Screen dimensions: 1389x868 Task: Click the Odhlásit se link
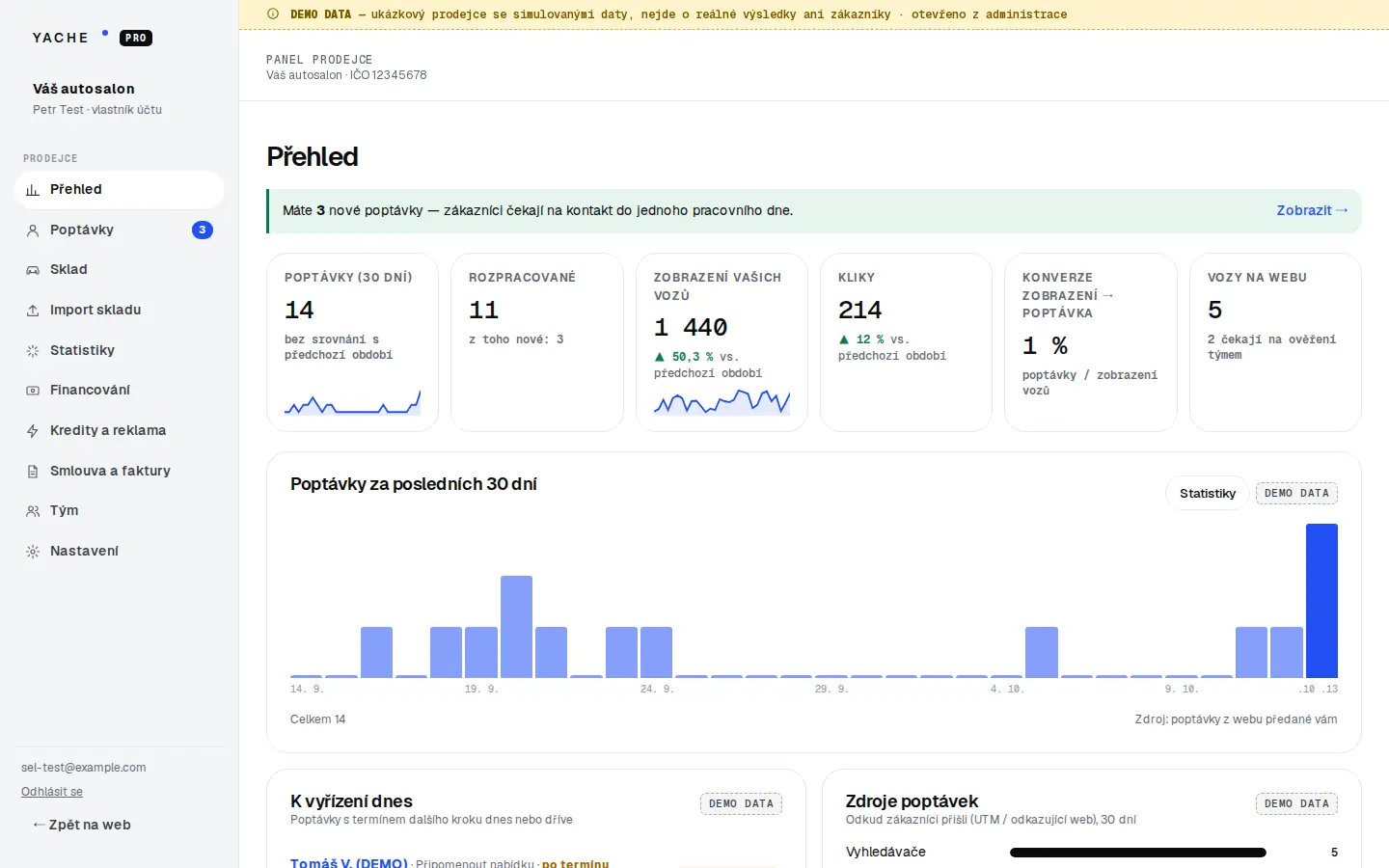tap(52, 792)
